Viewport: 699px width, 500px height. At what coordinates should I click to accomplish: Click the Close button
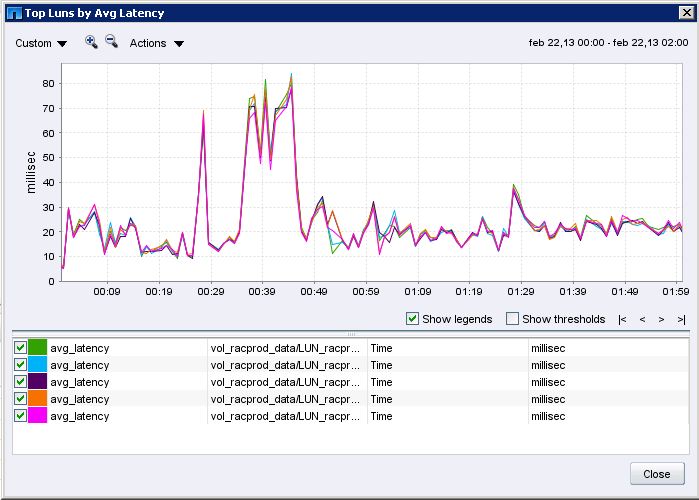coord(657,474)
